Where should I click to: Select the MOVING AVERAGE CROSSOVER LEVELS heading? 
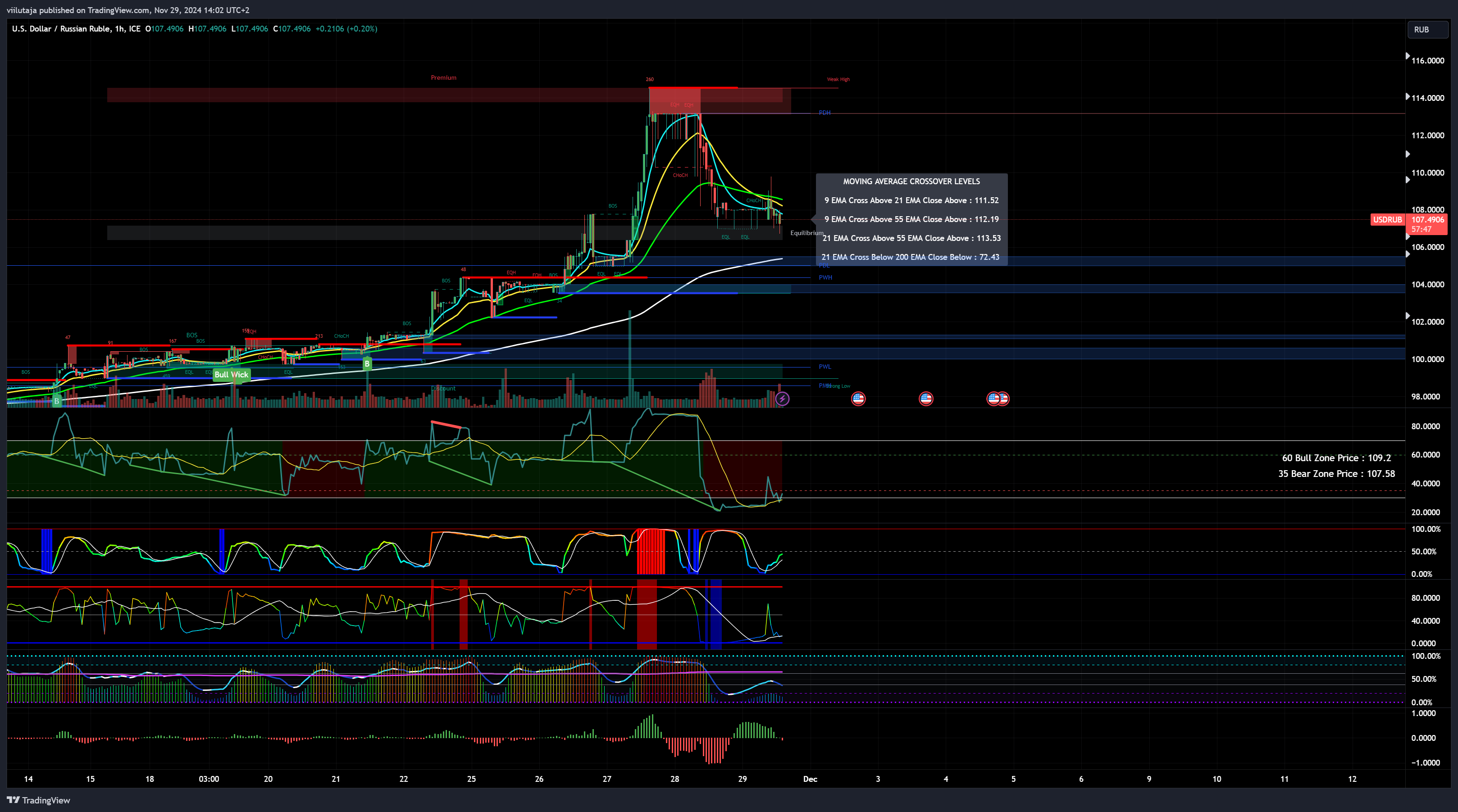point(911,181)
